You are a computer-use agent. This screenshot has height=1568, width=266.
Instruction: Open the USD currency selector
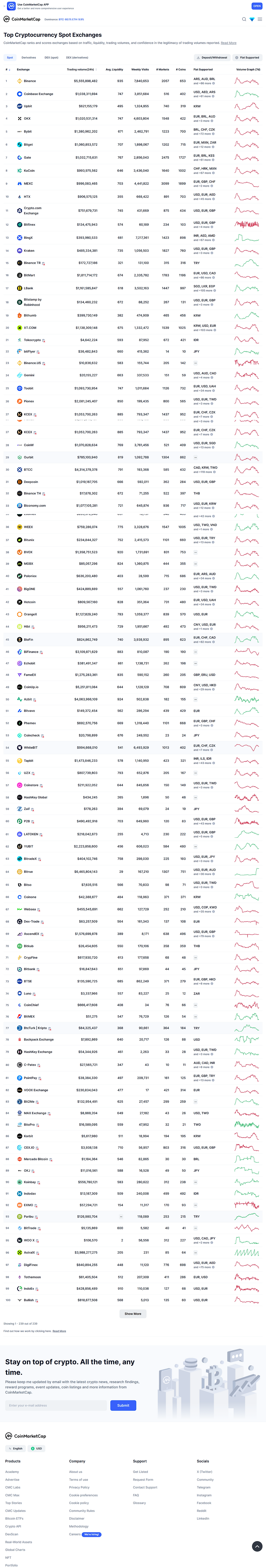tap(37, 1449)
